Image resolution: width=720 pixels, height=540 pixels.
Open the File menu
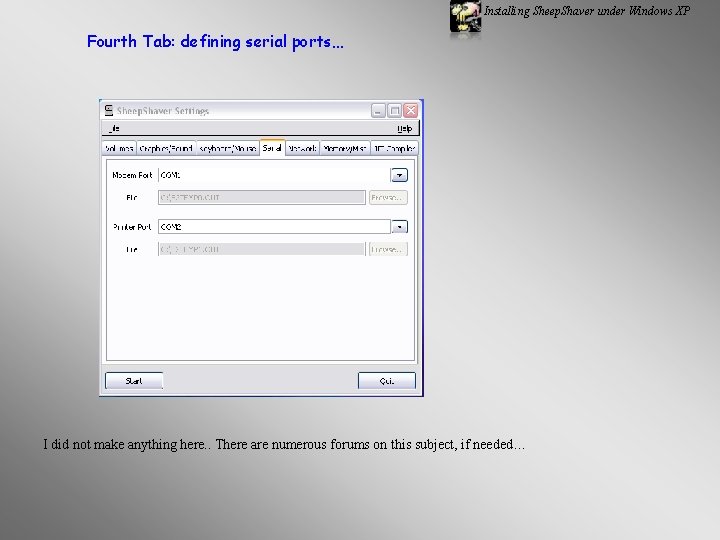tap(114, 129)
